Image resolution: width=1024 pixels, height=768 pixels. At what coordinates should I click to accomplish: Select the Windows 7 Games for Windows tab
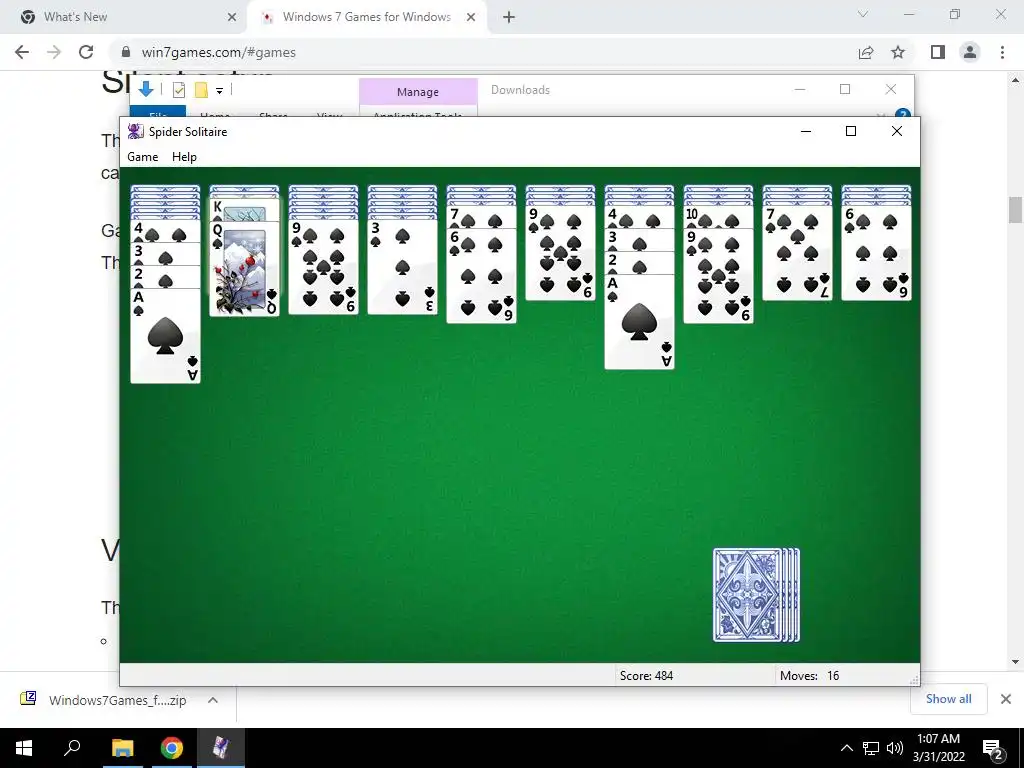(x=367, y=17)
